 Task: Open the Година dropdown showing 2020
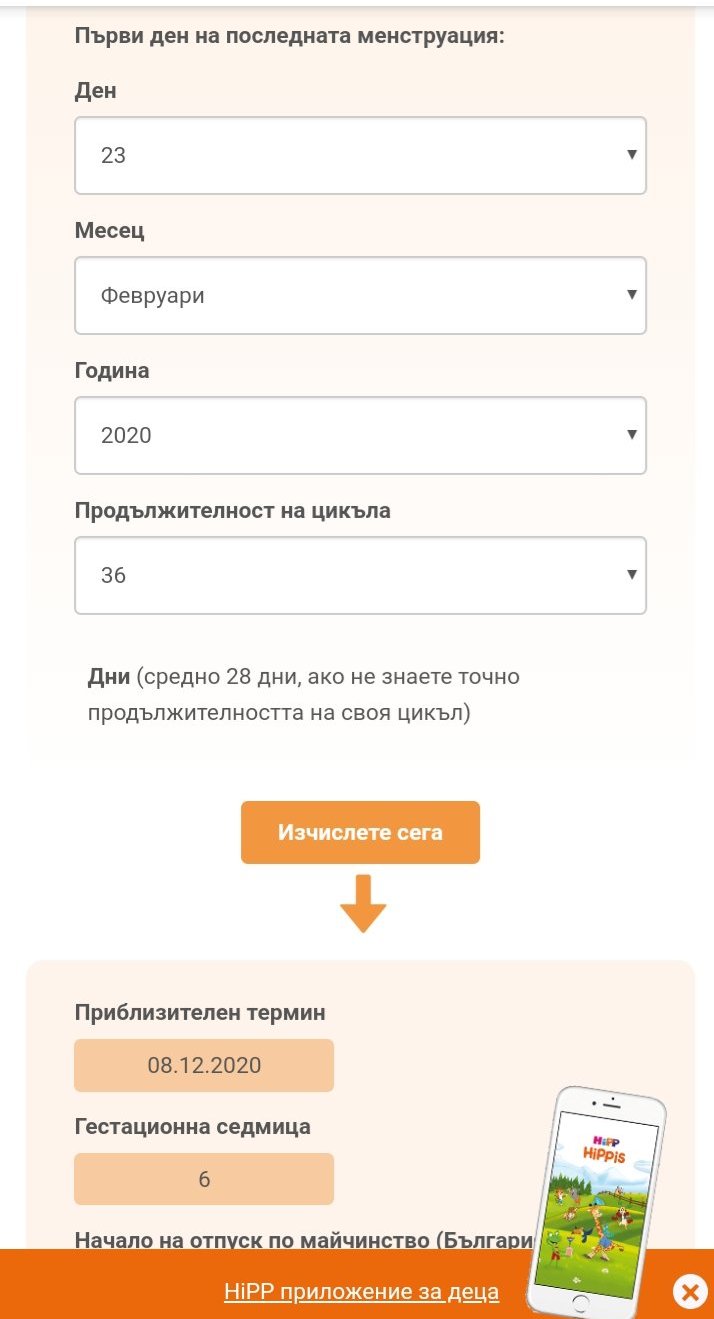tap(360, 435)
